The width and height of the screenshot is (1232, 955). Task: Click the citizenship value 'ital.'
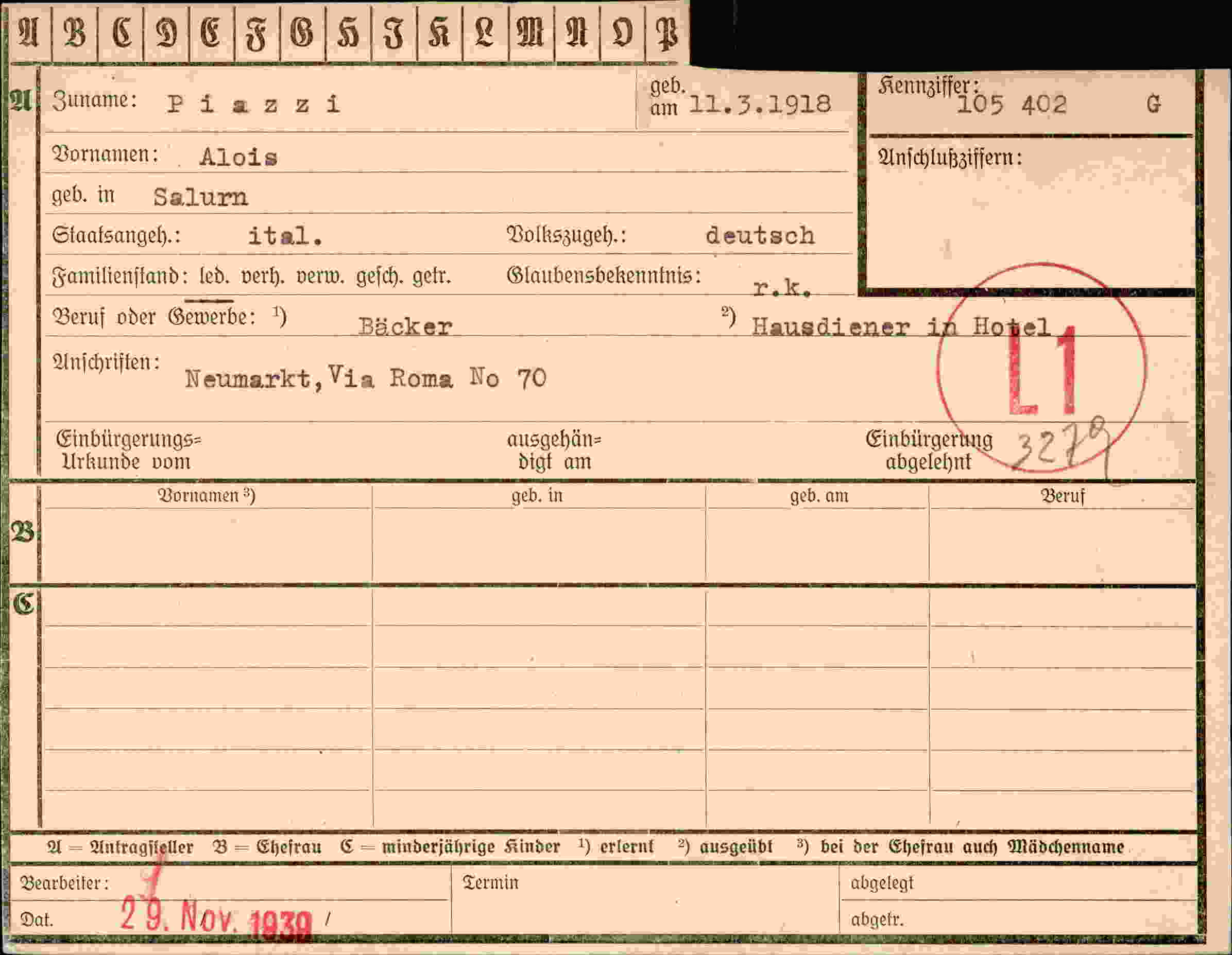tap(285, 236)
